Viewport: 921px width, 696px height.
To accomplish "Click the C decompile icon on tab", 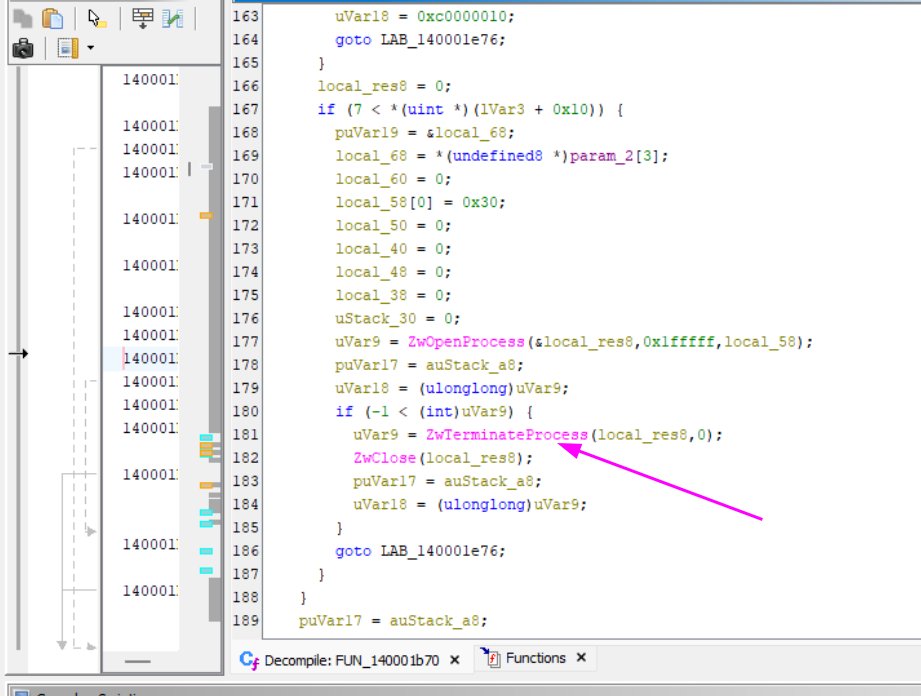I will pos(249,660).
